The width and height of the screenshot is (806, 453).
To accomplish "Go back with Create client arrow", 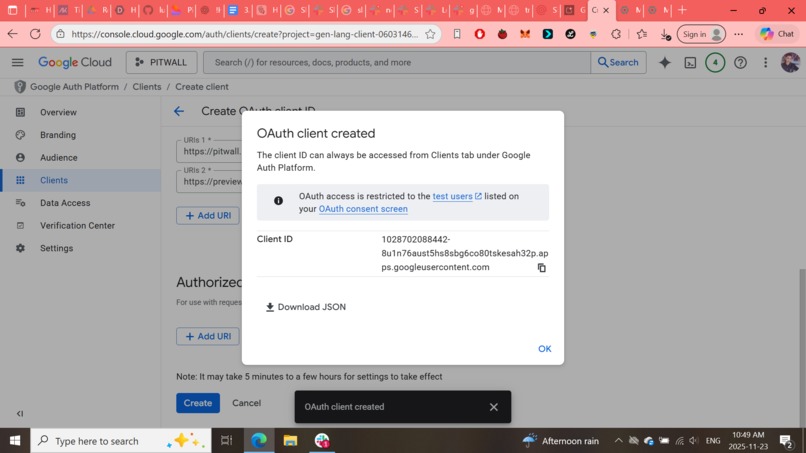I will click(179, 111).
